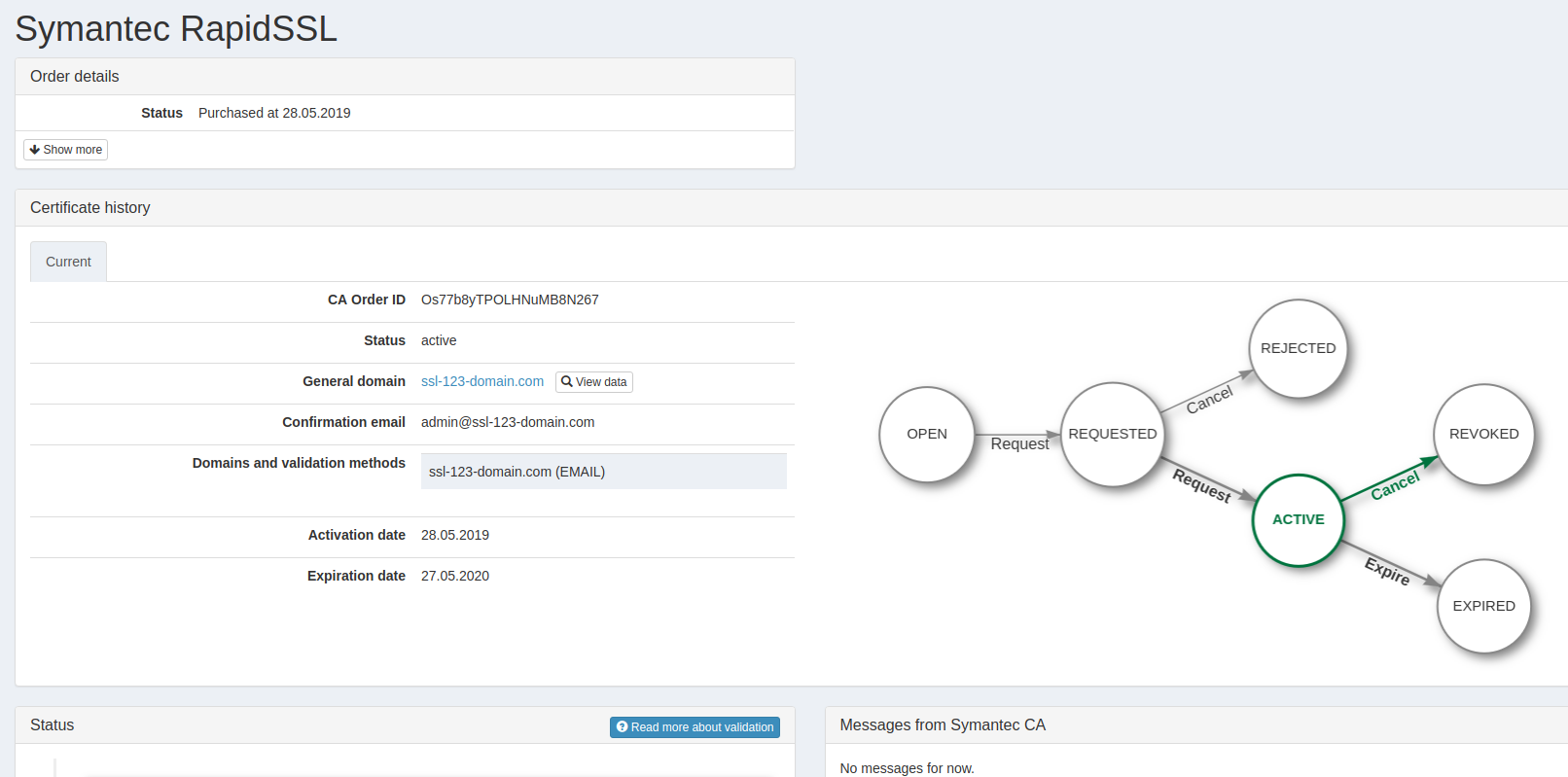
Task: Click the Messages from Symantec CA heading
Action: [943, 724]
